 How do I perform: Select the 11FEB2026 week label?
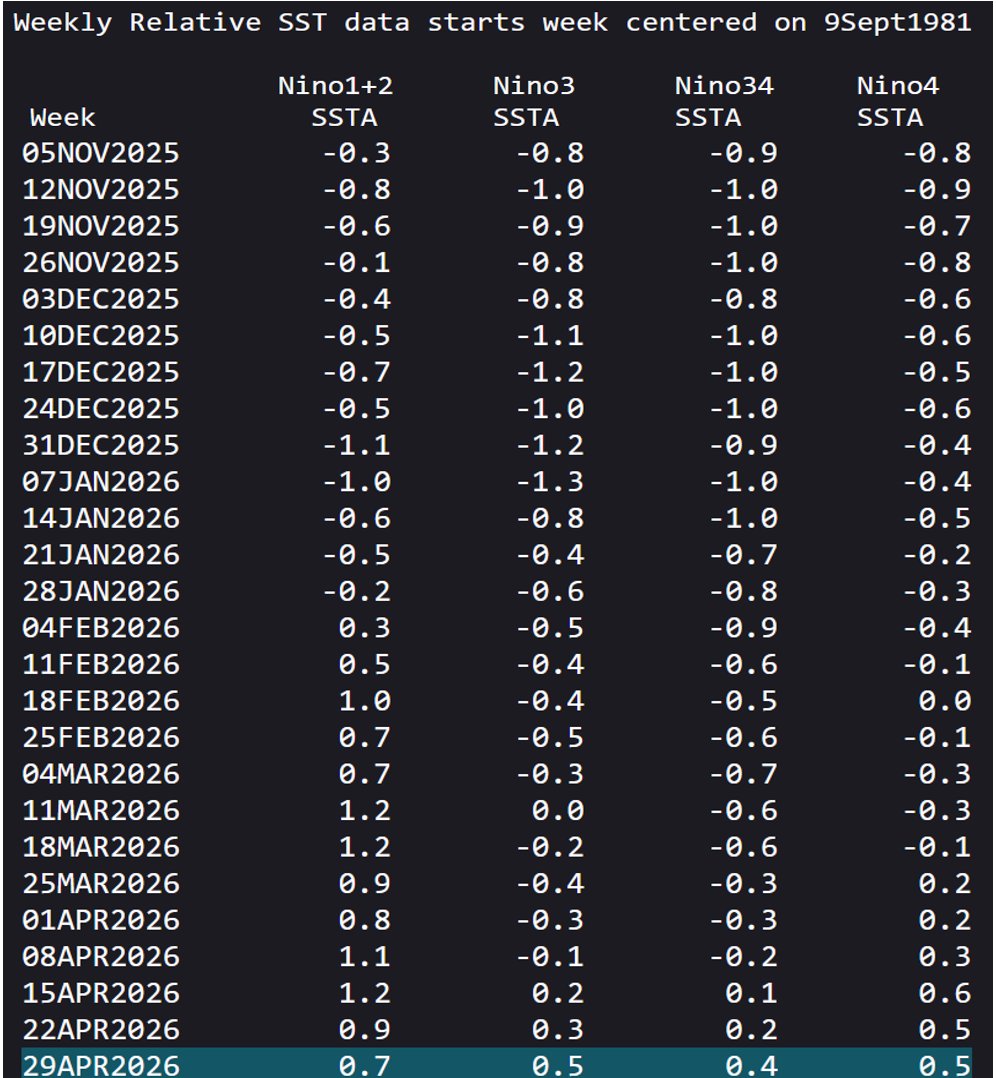point(101,664)
